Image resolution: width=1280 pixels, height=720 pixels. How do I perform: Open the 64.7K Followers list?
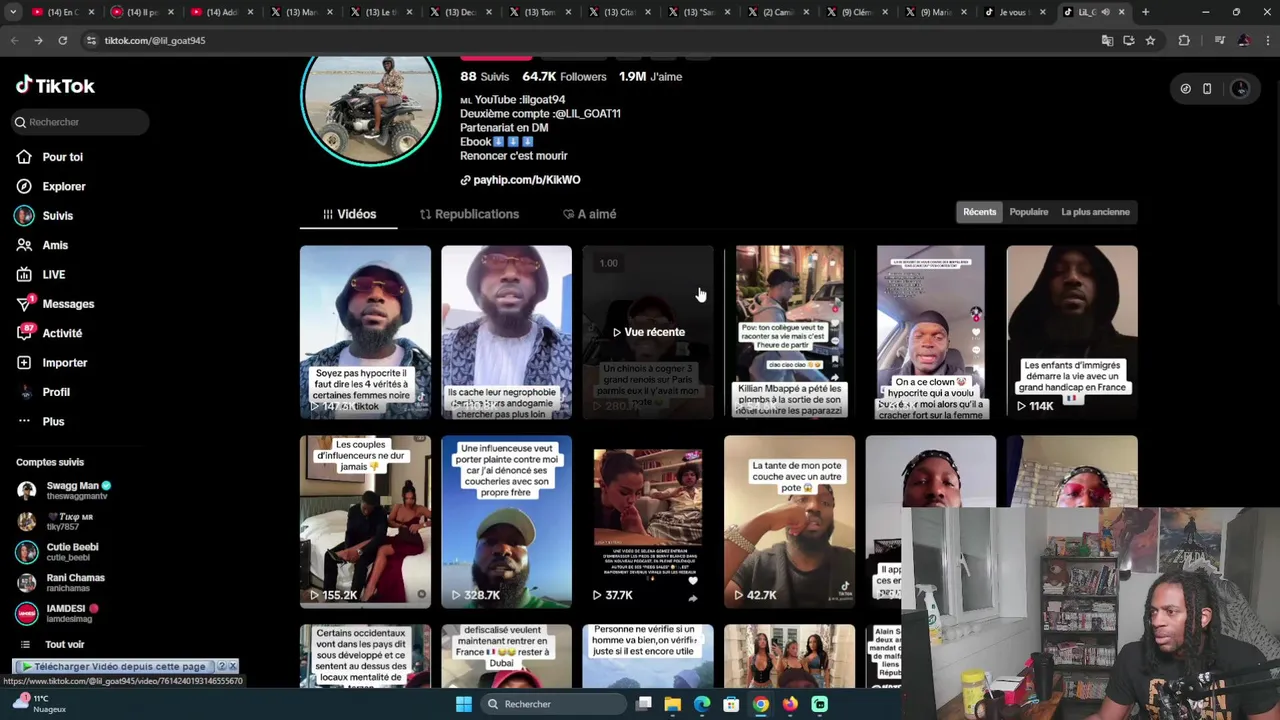pyautogui.click(x=564, y=77)
